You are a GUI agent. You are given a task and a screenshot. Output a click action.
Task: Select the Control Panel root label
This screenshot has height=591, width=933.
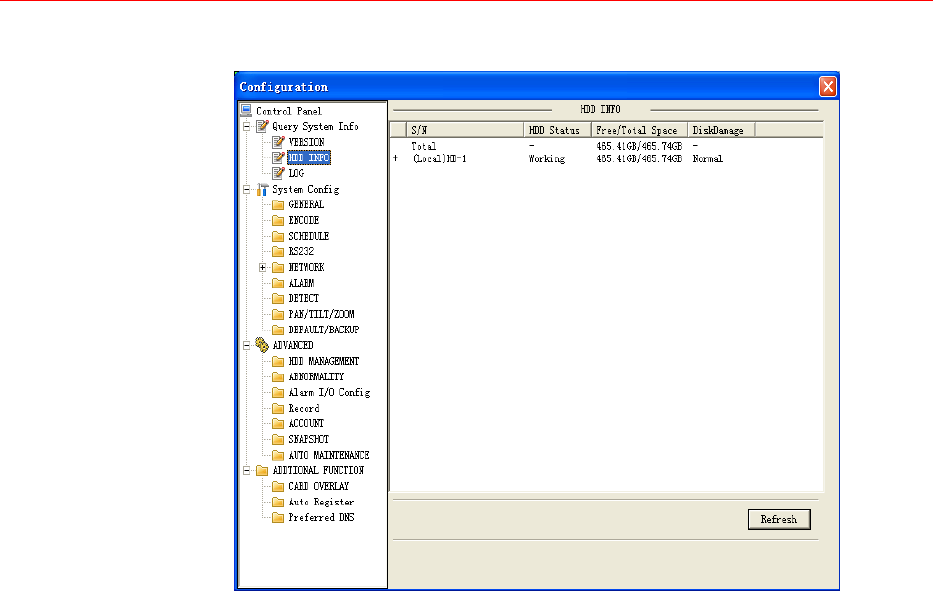pos(289,111)
